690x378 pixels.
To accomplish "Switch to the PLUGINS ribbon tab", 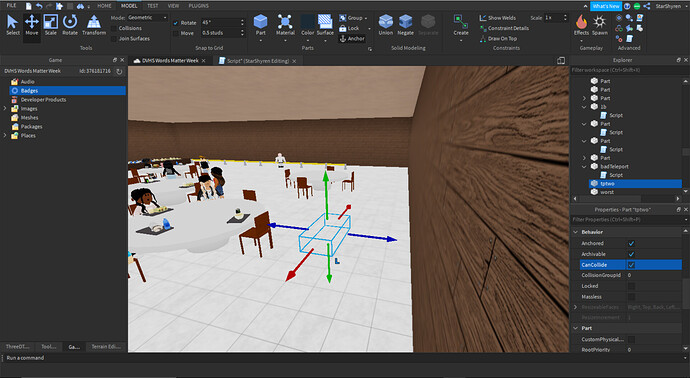I will pyautogui.click(x=198, y=6).
